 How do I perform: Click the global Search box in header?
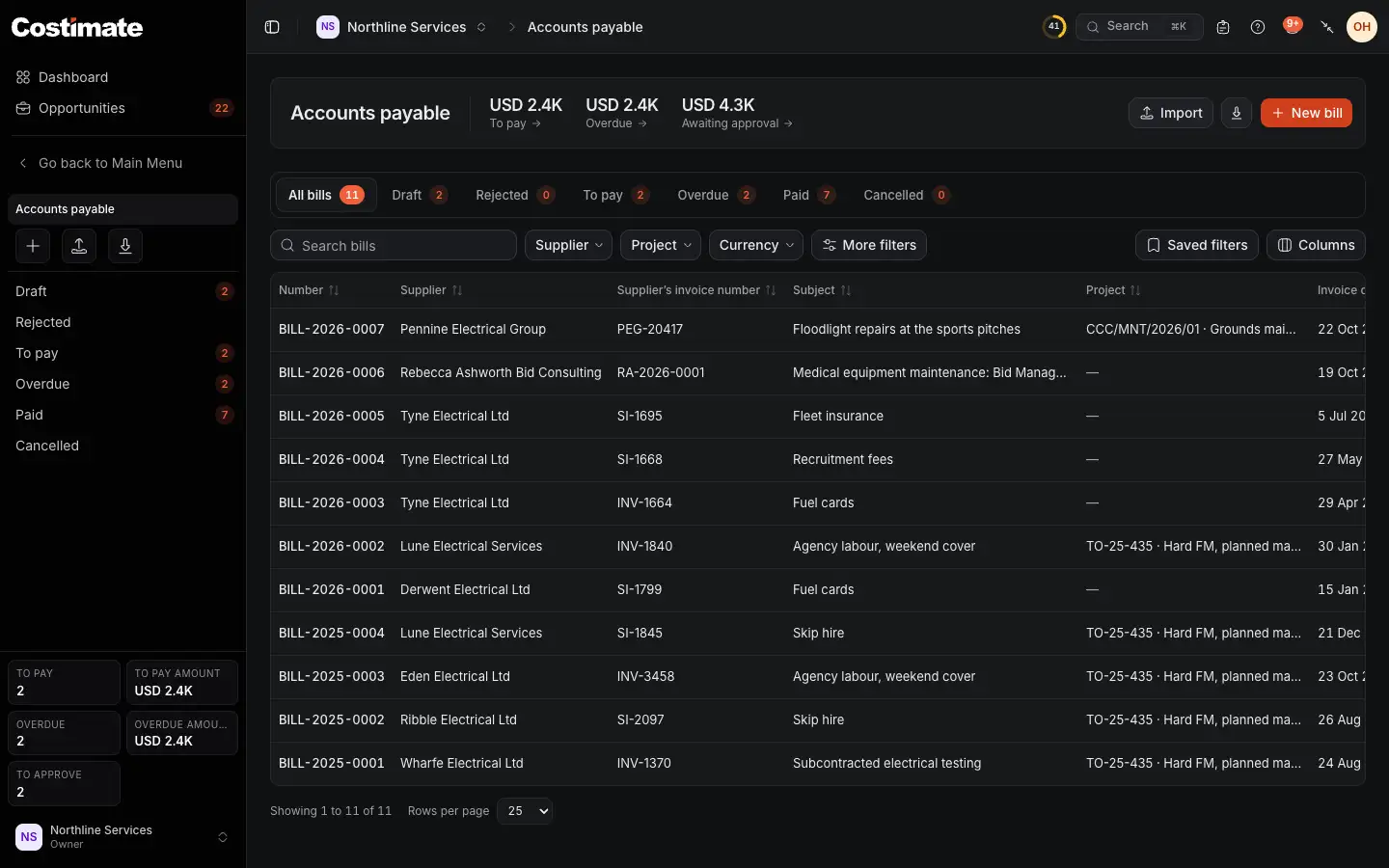pos(1139,27)
